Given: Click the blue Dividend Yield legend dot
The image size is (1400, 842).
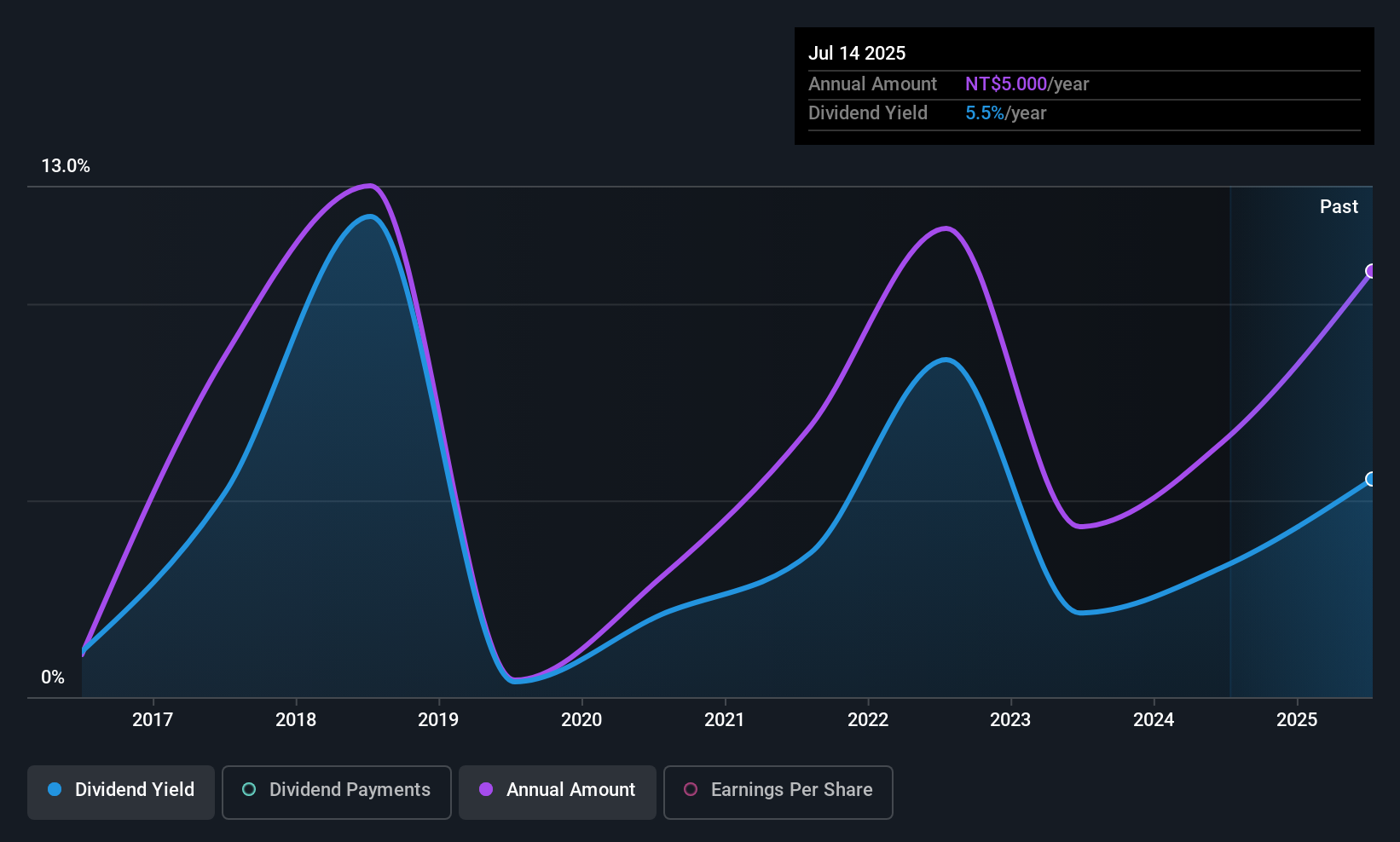Looking at the screenshot, I should [55, 789].
